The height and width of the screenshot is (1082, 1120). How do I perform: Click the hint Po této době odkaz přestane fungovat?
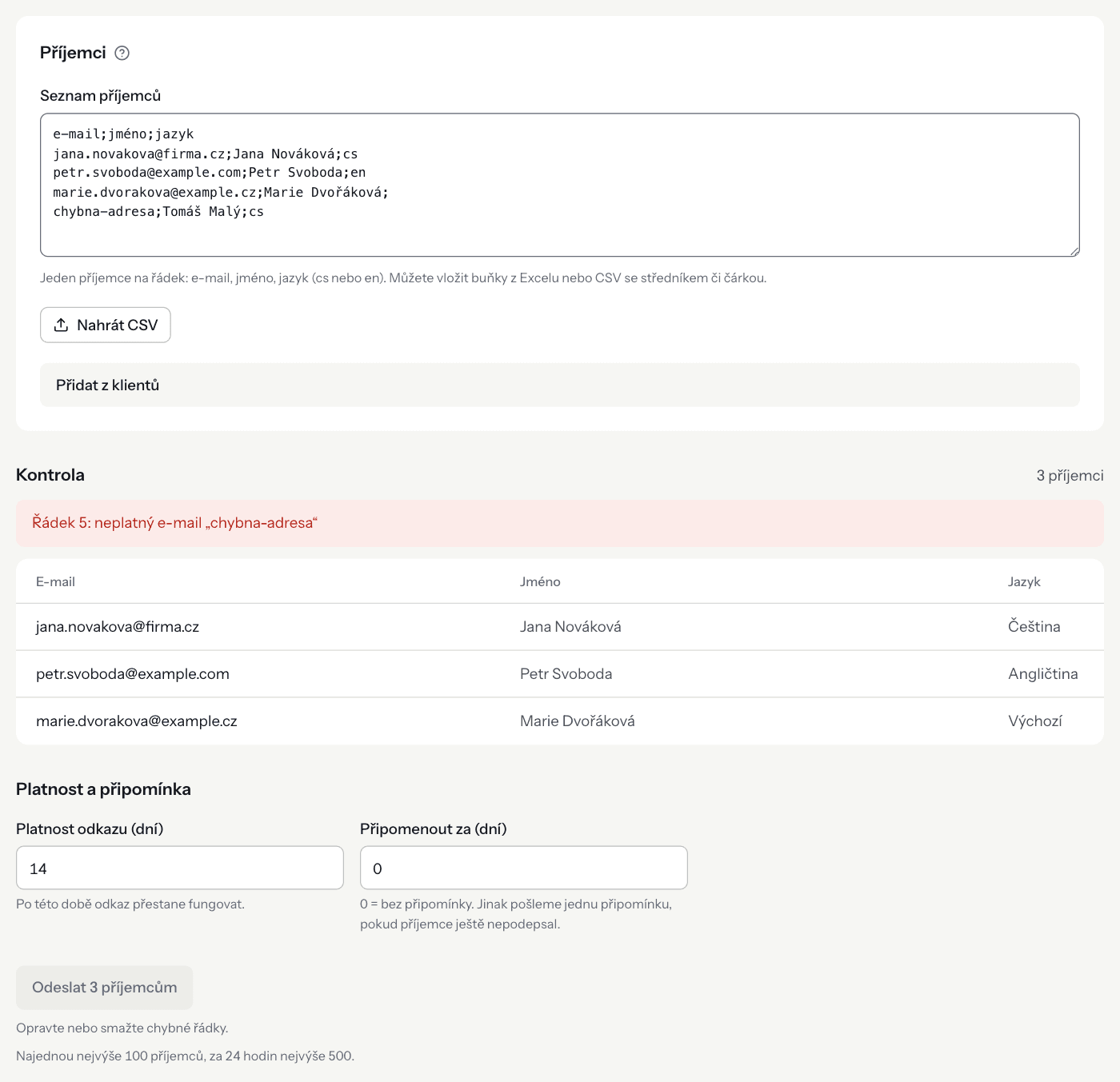click(x=130, y=904)
